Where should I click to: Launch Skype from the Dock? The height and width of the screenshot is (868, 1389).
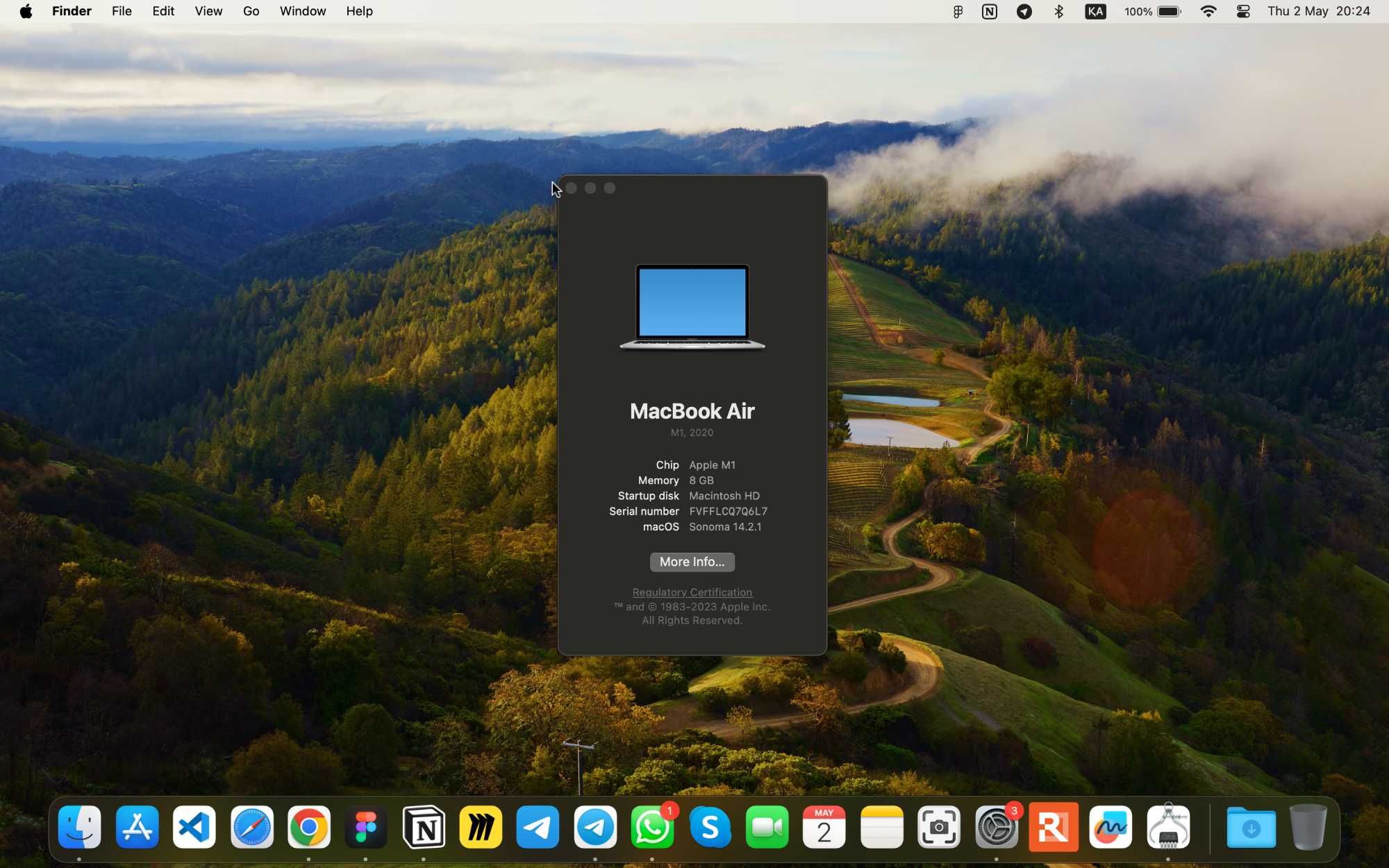coord(710,827)
